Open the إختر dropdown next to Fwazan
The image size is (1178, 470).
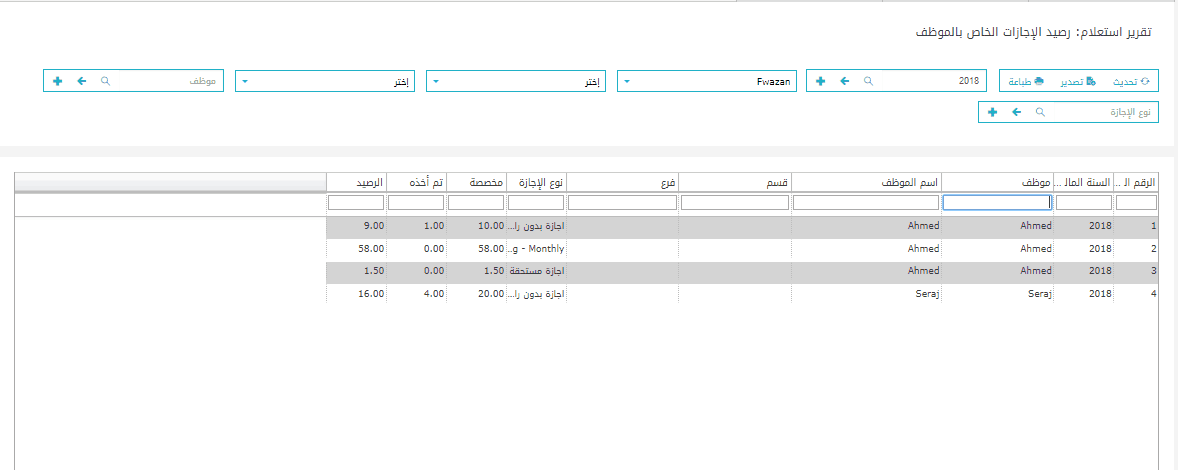pyautogui.click(x=516, y=81)
